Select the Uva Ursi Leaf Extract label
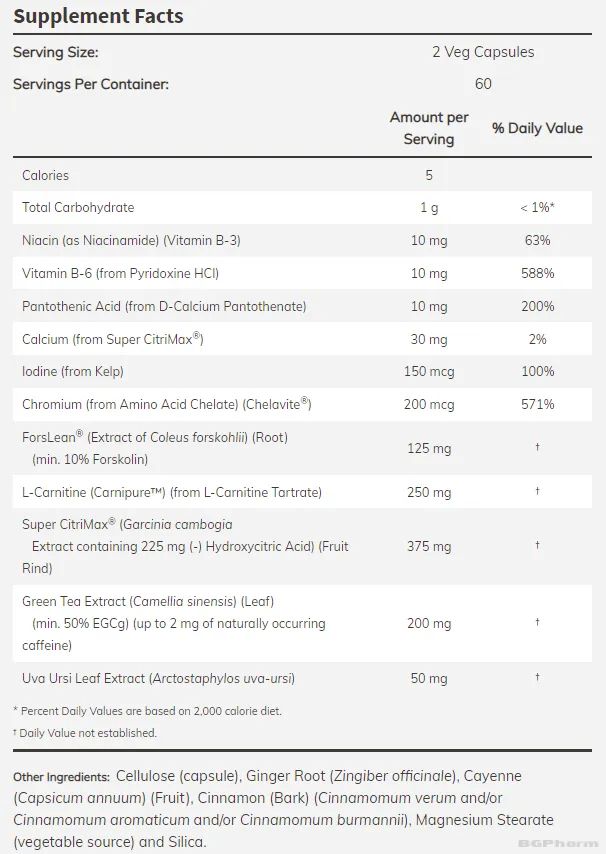Viewport: 606px width, 854px height. point(158,678)
